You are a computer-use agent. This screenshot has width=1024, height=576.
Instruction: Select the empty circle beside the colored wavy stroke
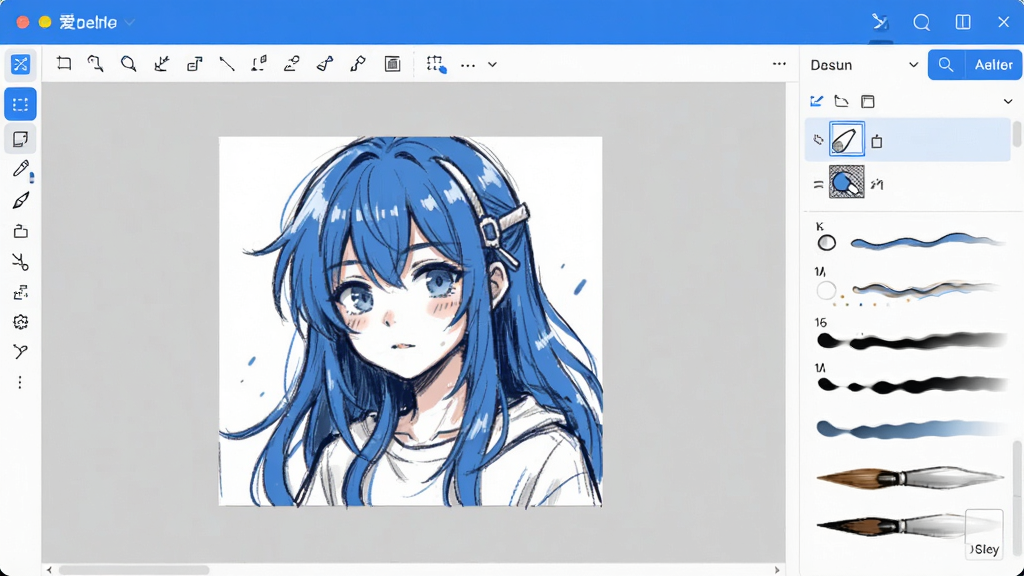(x=827, y=291)
